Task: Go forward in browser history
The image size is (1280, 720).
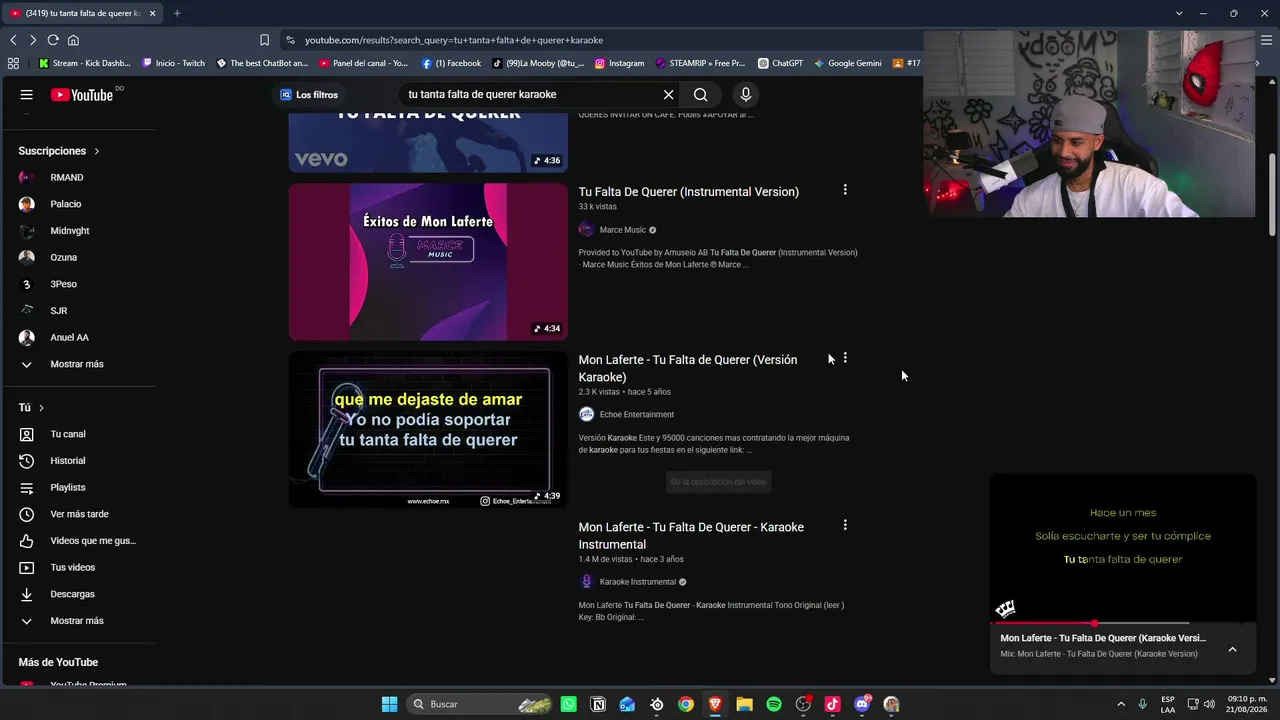Action: pos(33,40)
